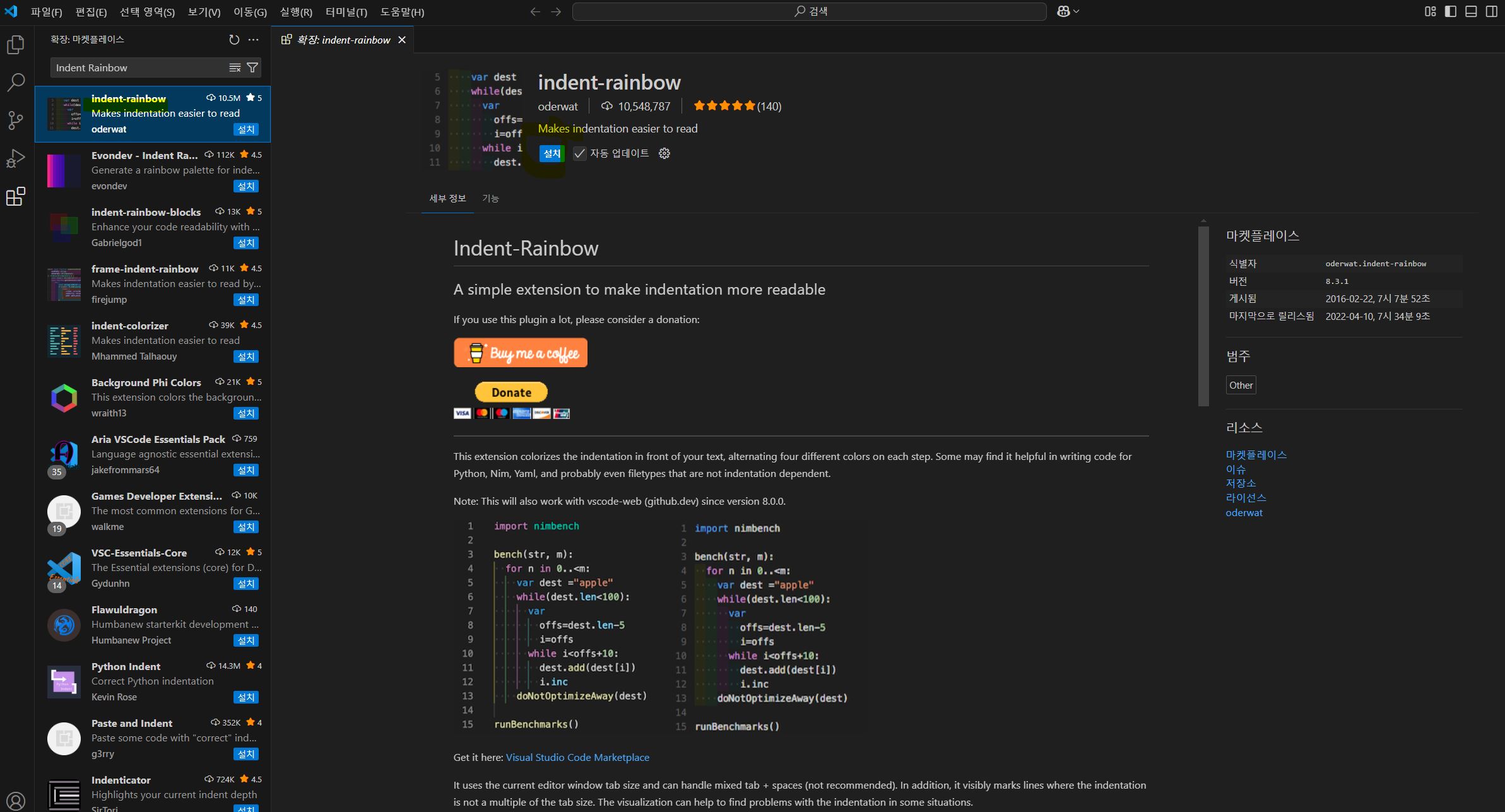1505x812 pixels.
Task: Install Background Phi Colors extension
Action: [x=246, y=413]
